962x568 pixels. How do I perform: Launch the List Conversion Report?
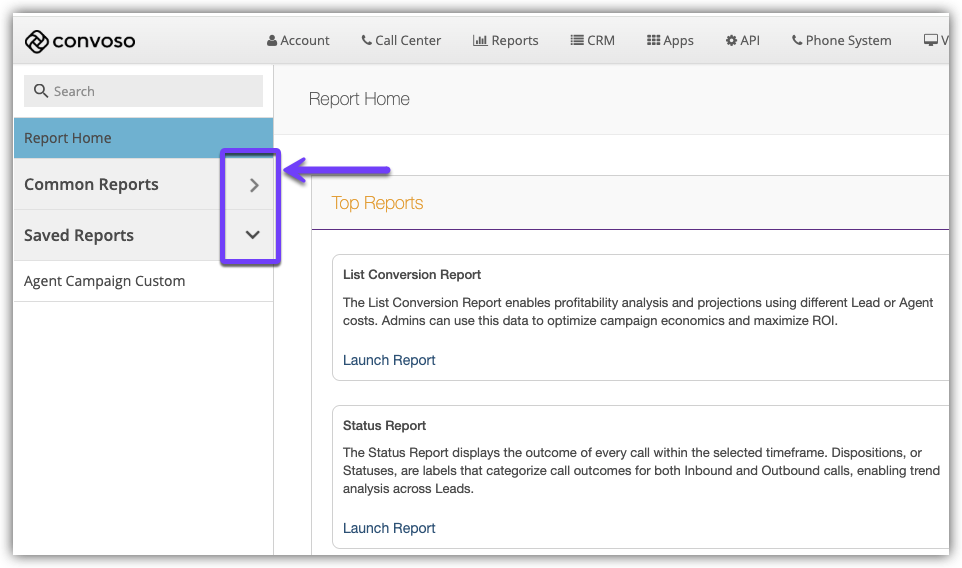click(389, 360)
